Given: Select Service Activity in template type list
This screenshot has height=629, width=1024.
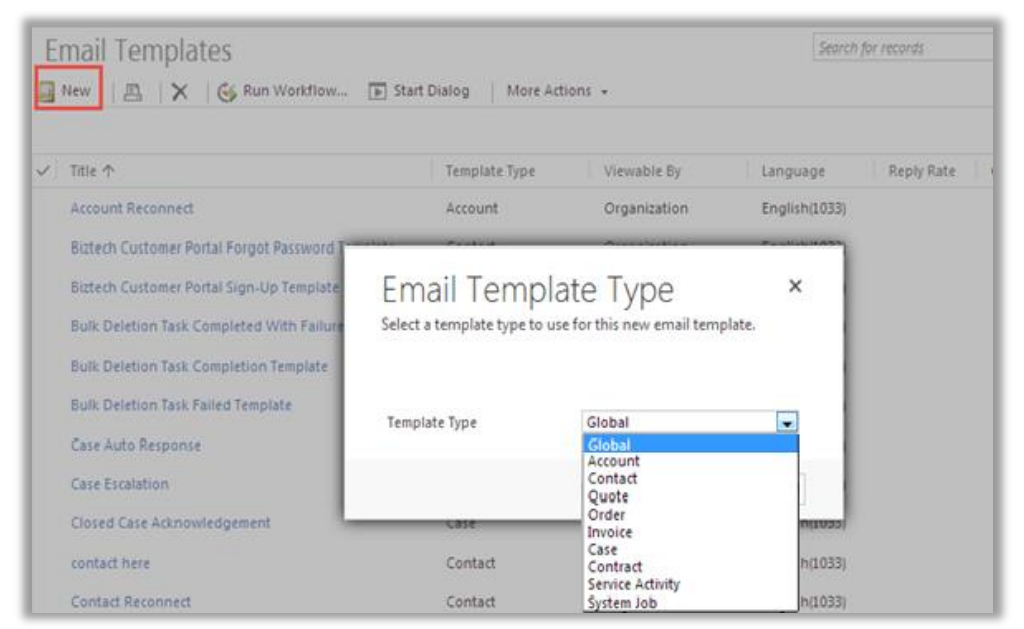Looking at the screenshot, I should coord(690,585).
